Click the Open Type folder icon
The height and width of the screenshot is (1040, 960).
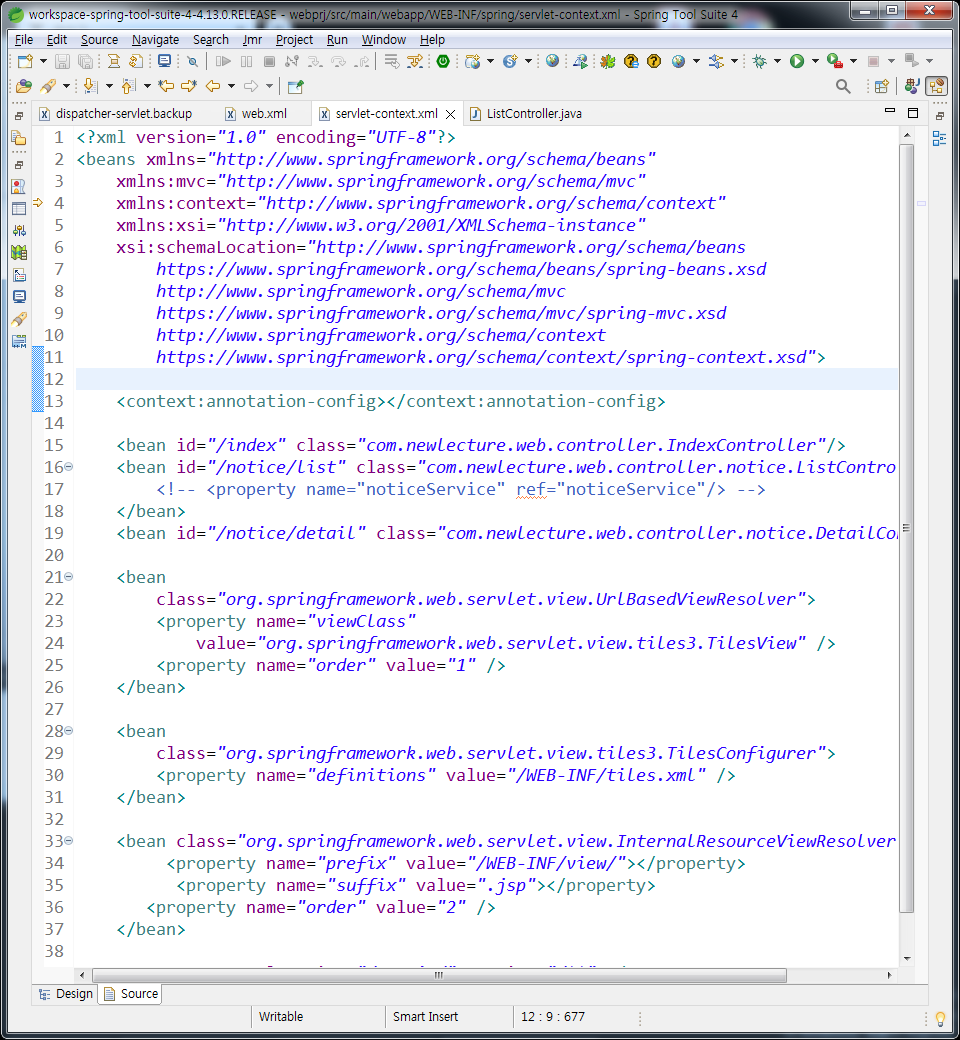24,86
